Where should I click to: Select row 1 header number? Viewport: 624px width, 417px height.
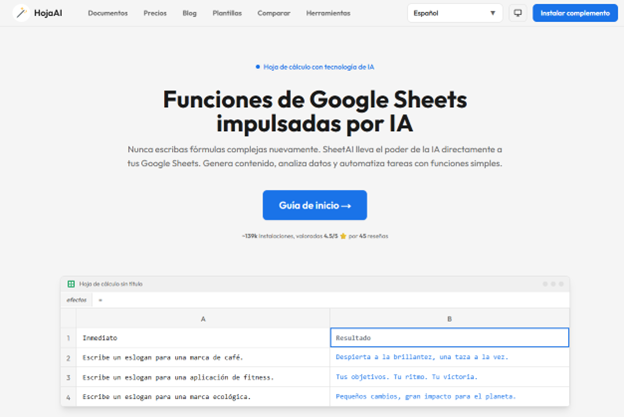point(68,338)
